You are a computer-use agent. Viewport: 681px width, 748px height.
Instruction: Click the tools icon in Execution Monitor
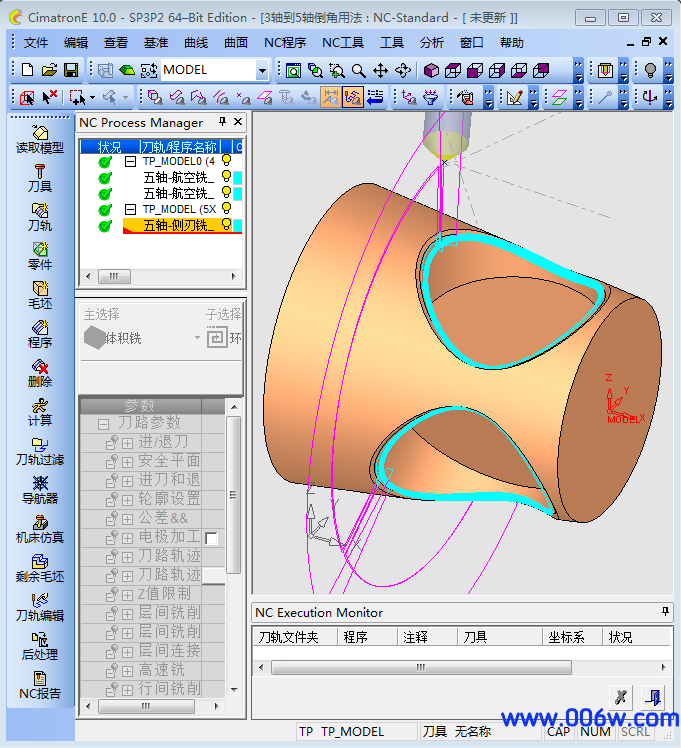(x=621, y=697)
